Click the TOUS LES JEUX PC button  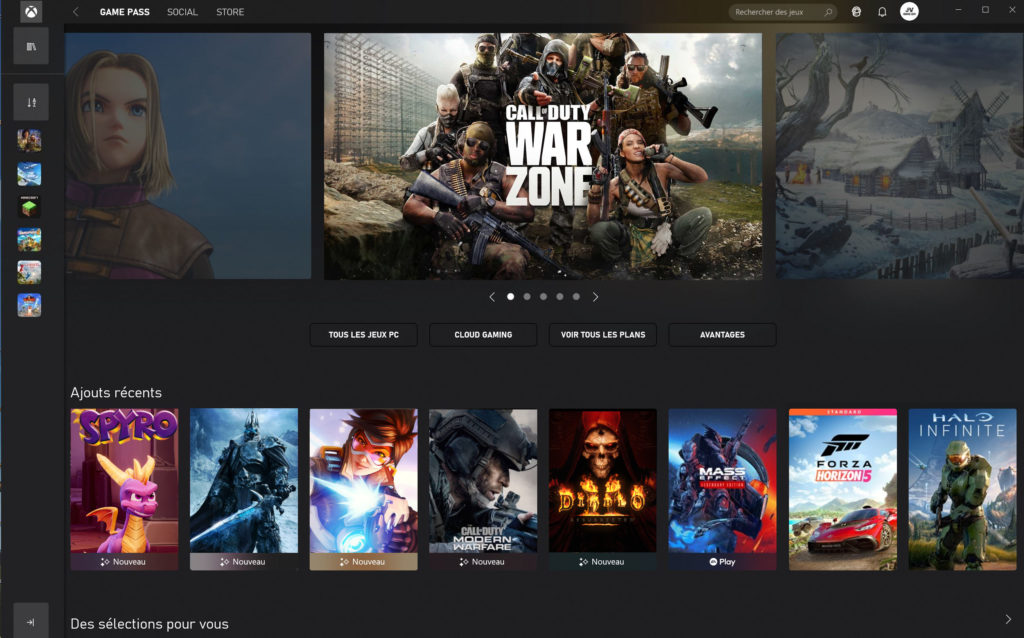click(x=364, y=334)
